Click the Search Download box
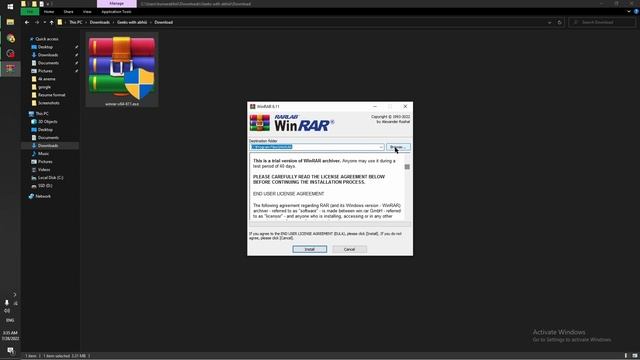 [x=602, y=22]
